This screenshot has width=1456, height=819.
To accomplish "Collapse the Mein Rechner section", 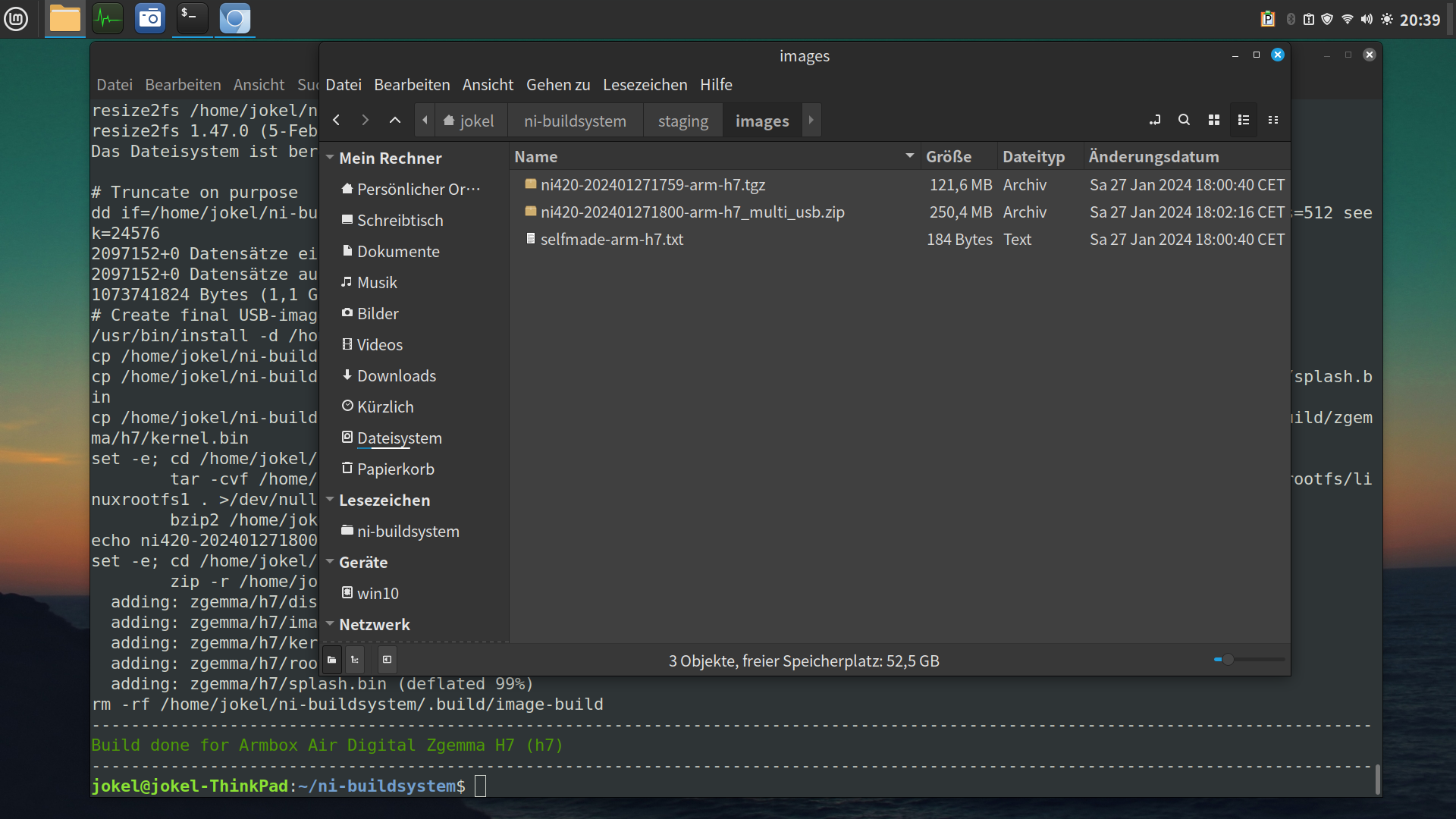I will click(x=331, y=158).
